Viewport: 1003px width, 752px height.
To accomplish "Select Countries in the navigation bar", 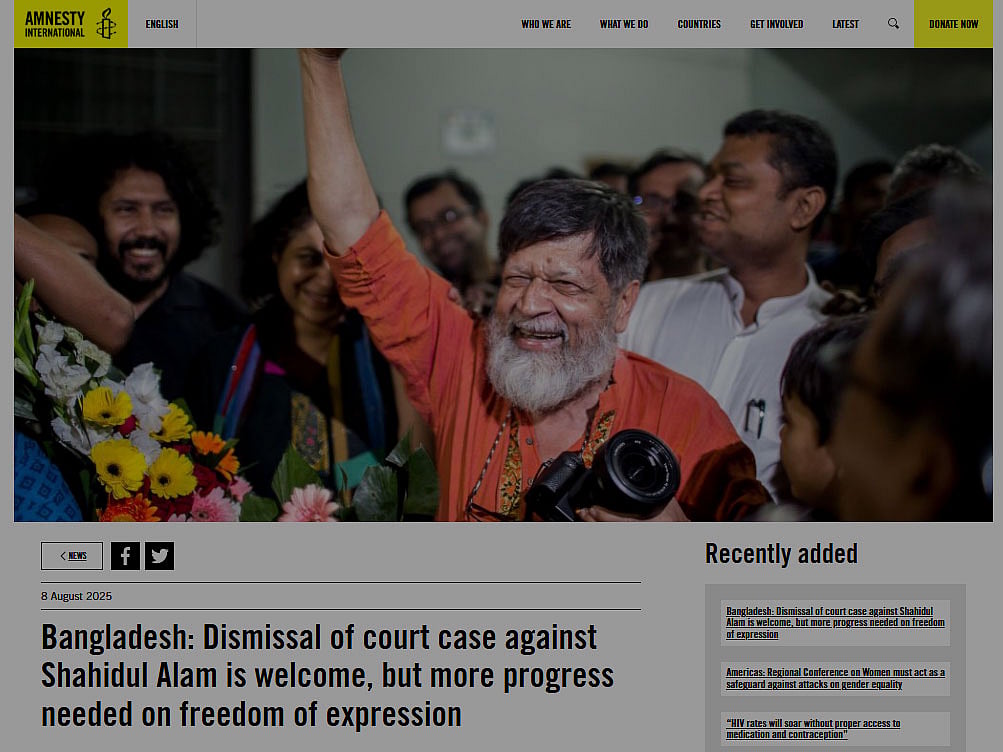I will (x=699, y=24).
